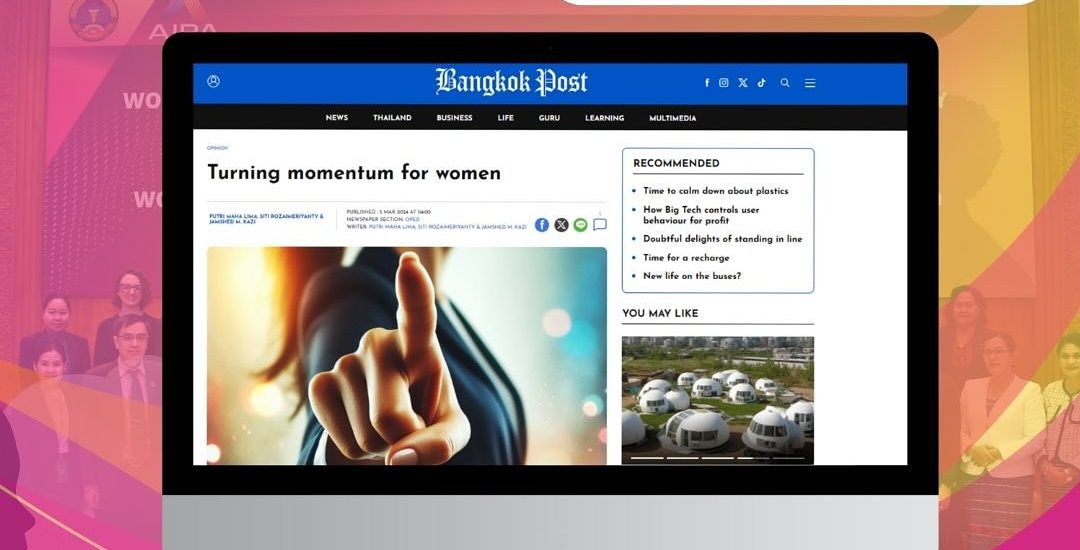The height and width of the screenshot is (550, 1080).
Task: Open the GURU menu
Action: (x=549, y=118)
